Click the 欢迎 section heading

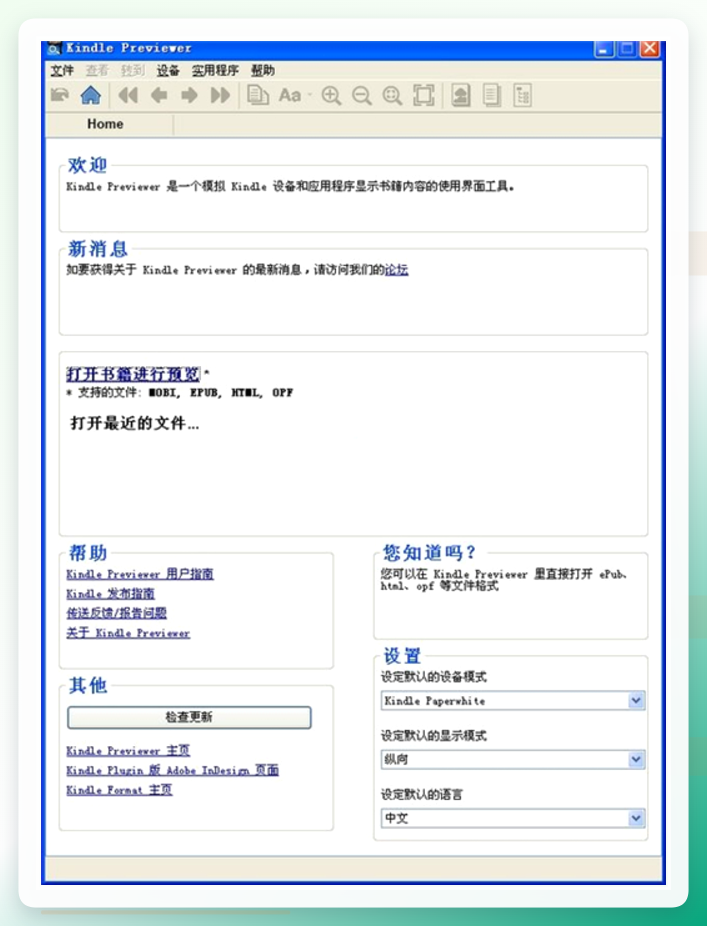coord(87,165)
